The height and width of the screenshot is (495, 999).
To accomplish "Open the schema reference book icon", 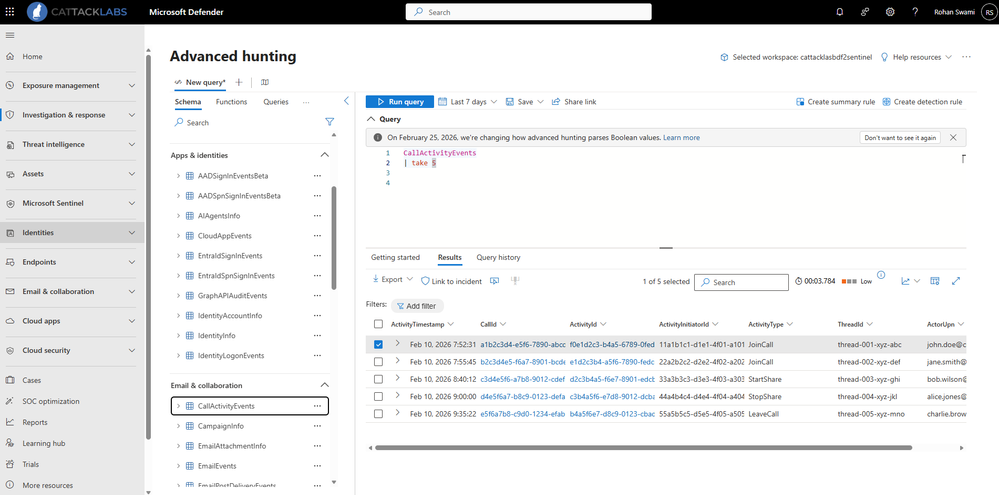I will [x=265, y=82].
